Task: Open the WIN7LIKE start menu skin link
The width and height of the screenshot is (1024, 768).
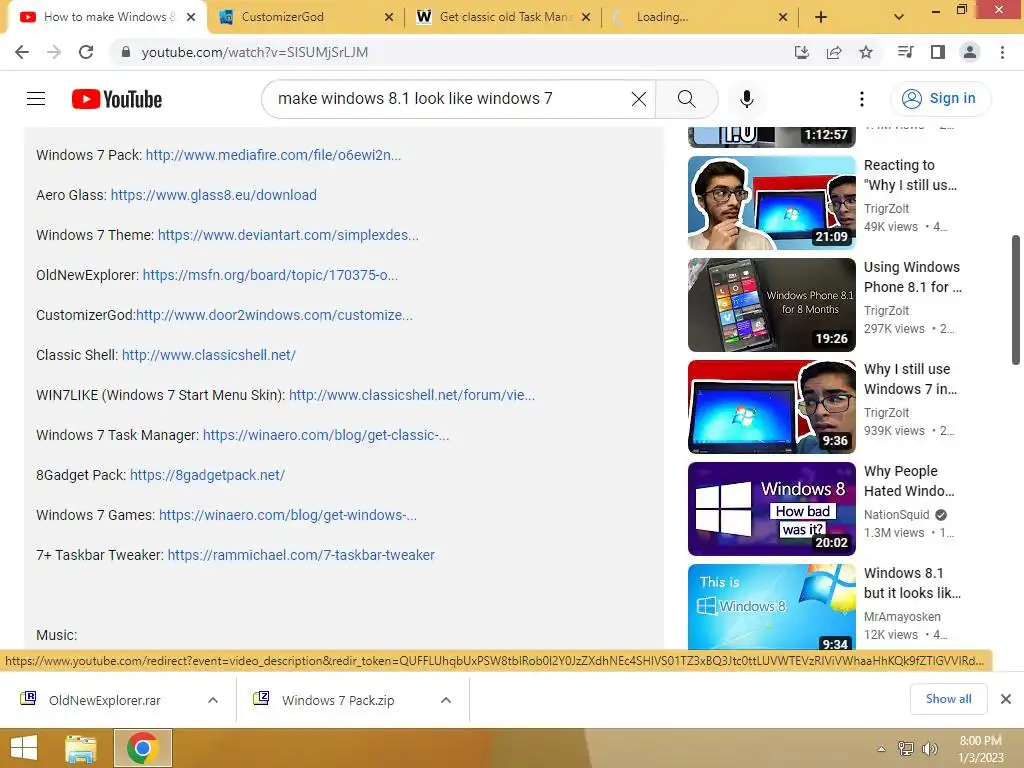Action: tap(411, 395)
